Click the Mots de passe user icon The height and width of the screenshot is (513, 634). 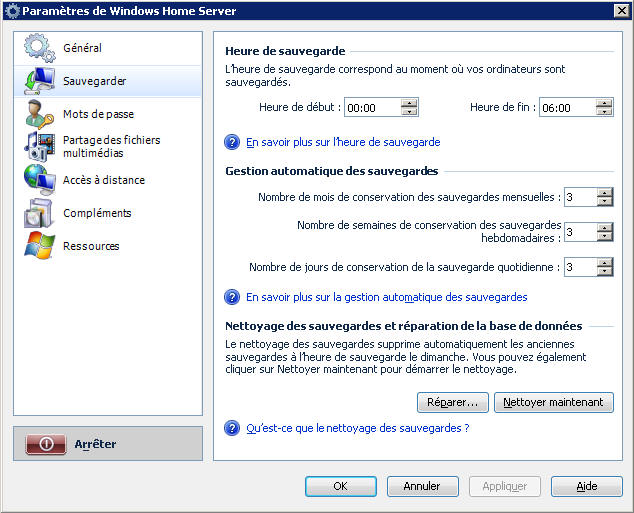(39, 114)
